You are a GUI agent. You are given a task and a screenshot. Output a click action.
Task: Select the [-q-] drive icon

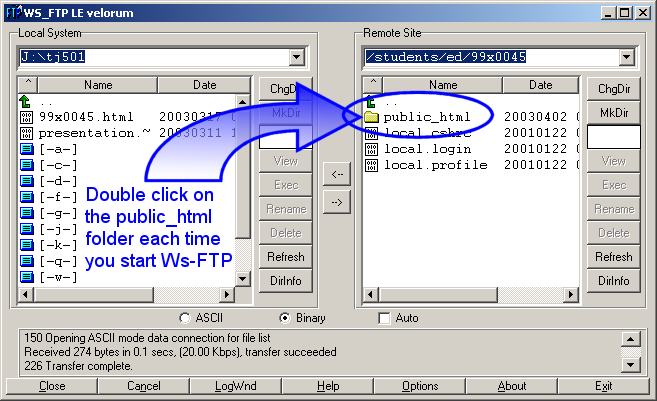coord(27,261)
